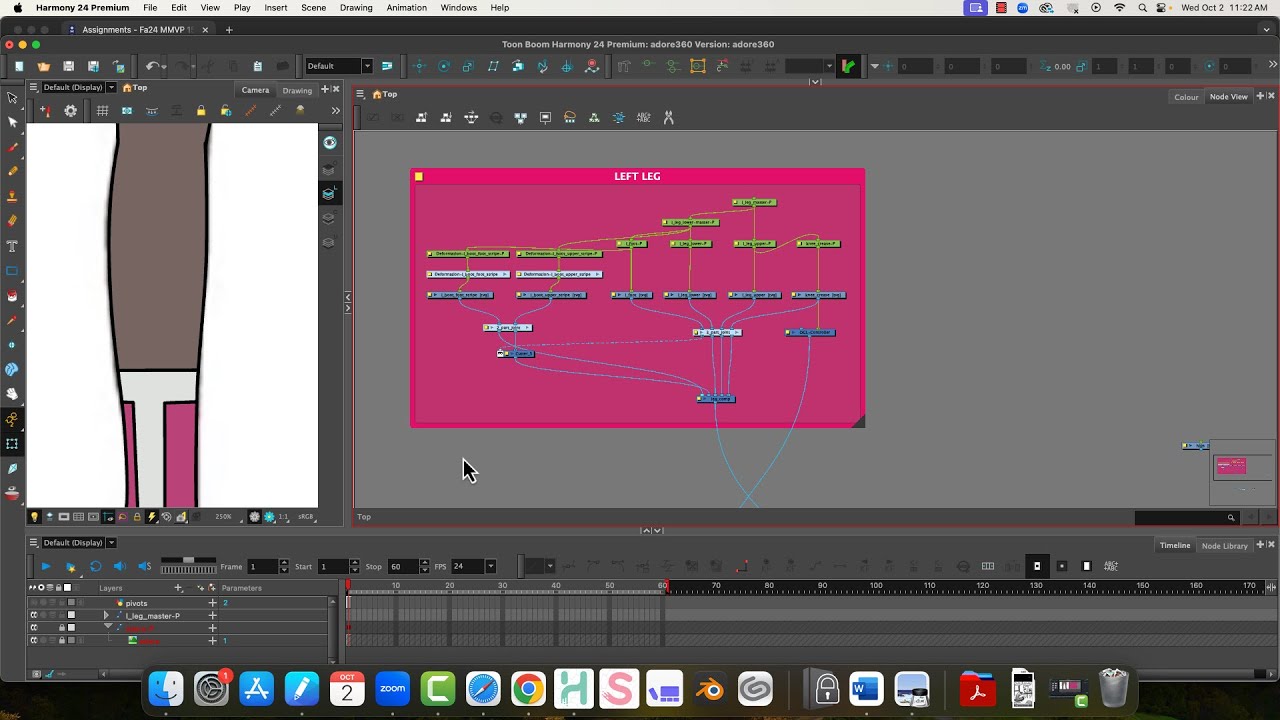Open the Scene menu

(313, 8)
